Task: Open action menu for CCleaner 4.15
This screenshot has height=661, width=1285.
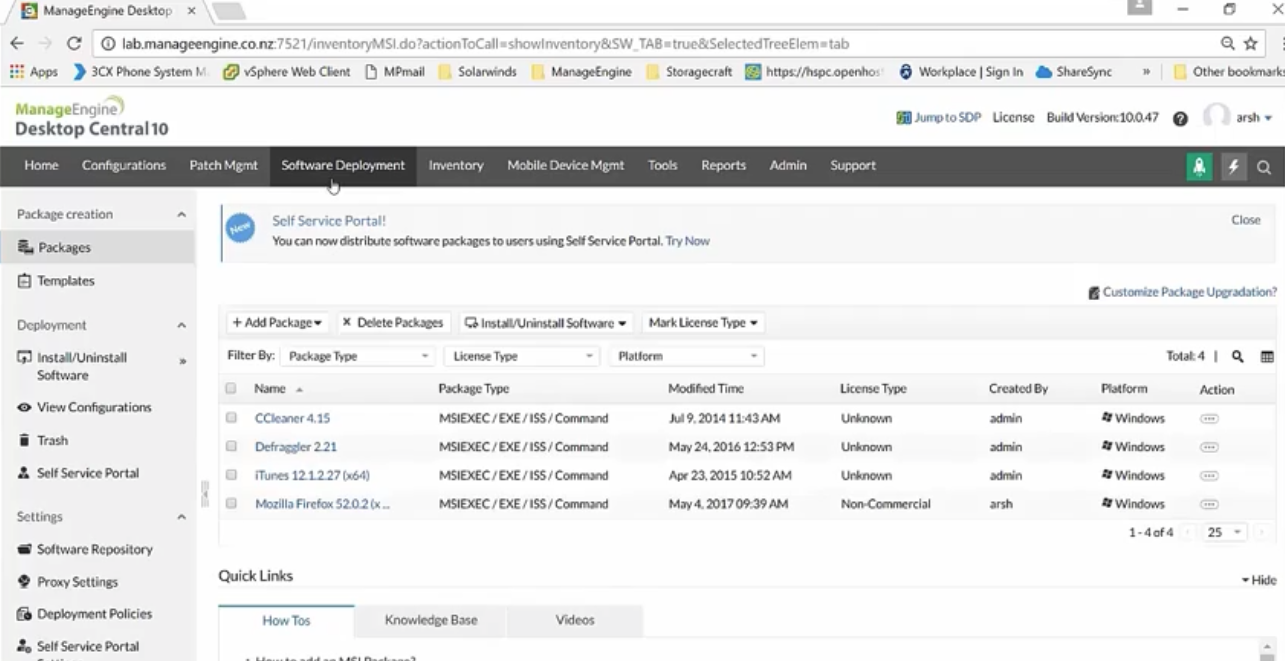Action: click(1209, 419)
